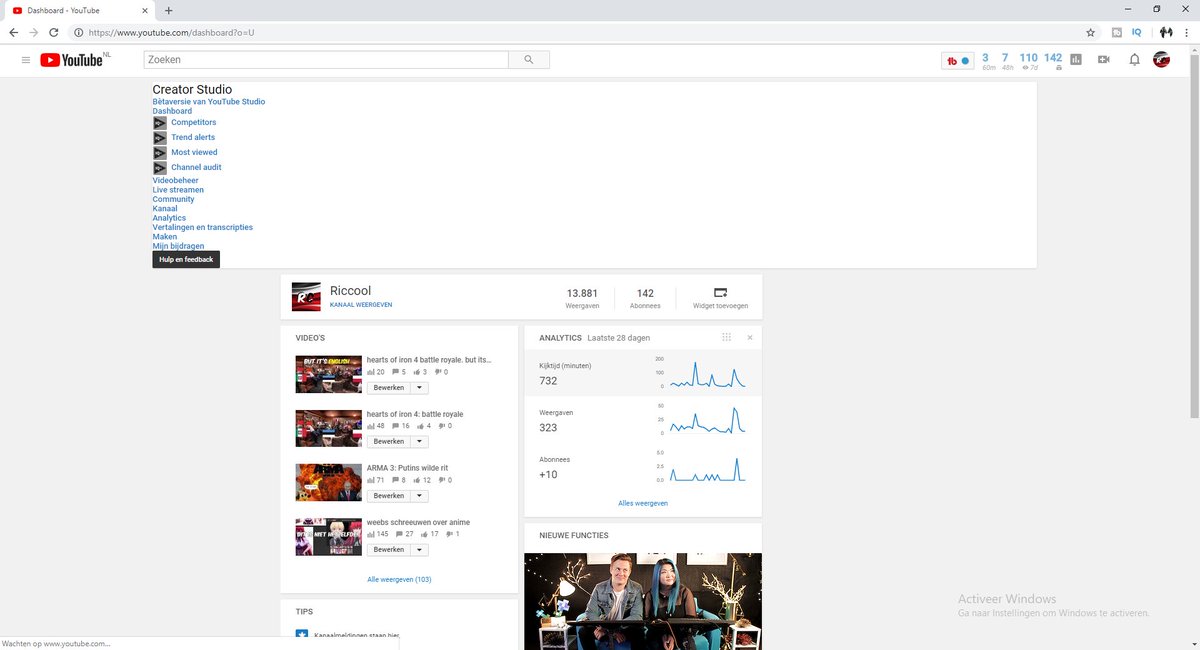The height and width of the screenshot is (650, 1200).
Task: Click the Hulp en feedback button
Action: pyautogui.click(x=185, y=259)
